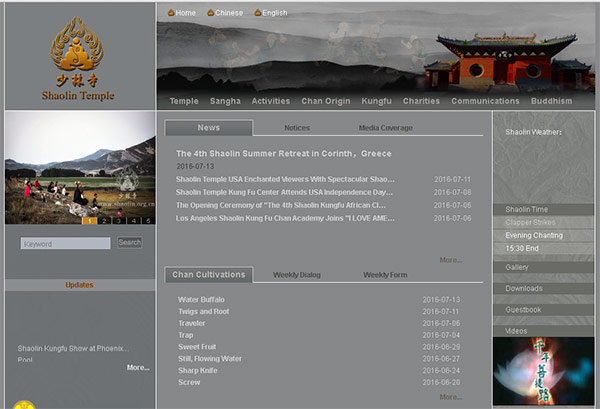The image size is (600, 409).
Task: Open the Water Buffalo article
Action: coord(201,300)
